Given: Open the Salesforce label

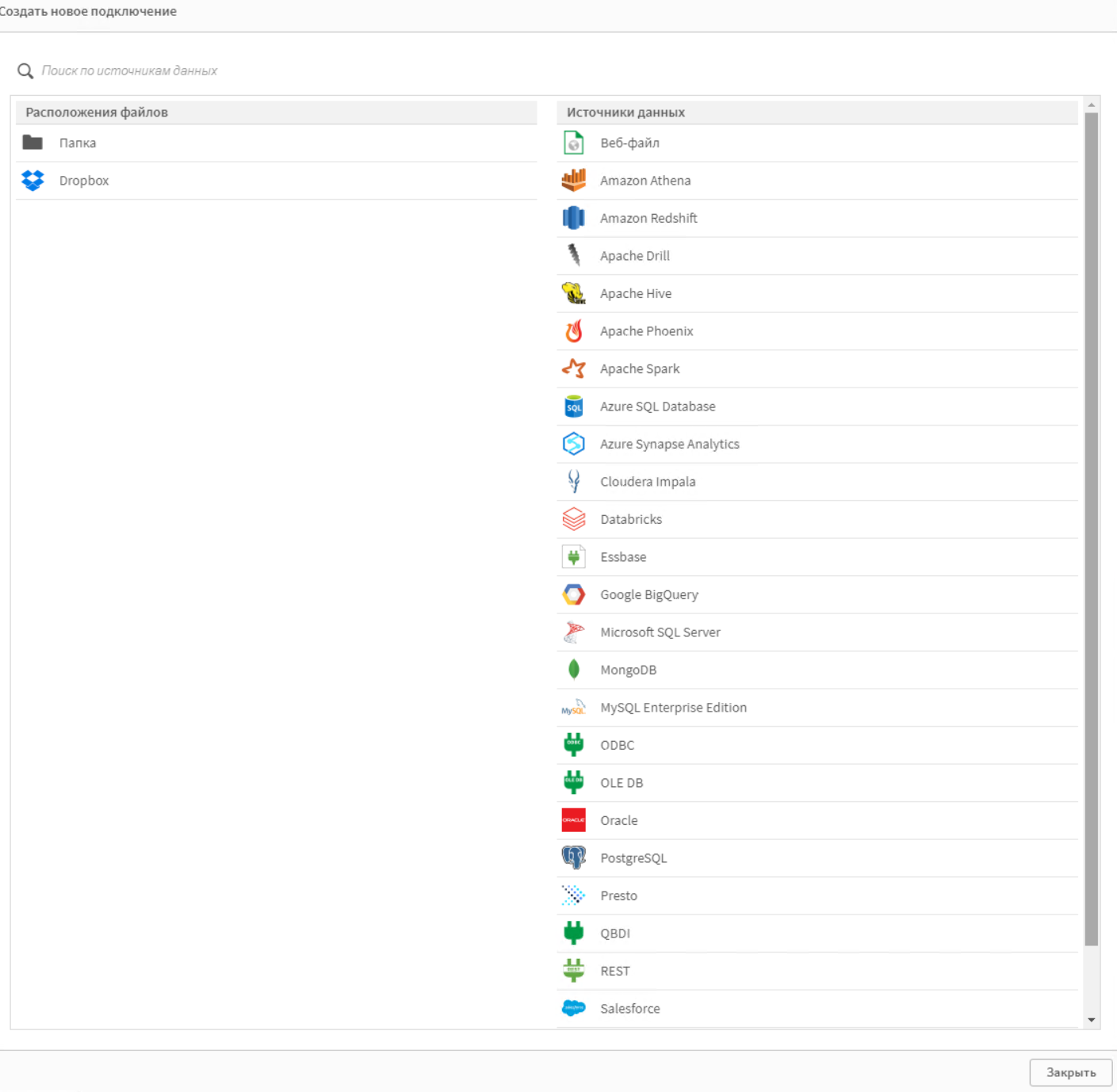Looking at the screenshot, I should click(630, 1009).
